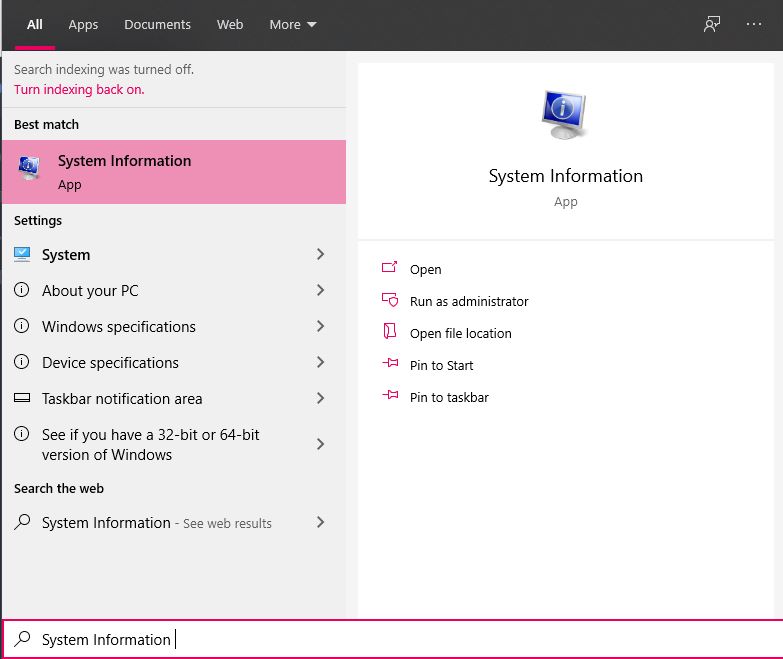Click the System Information search input field
This screenshot has width=783, height=659.
click(x=392, y=640)
